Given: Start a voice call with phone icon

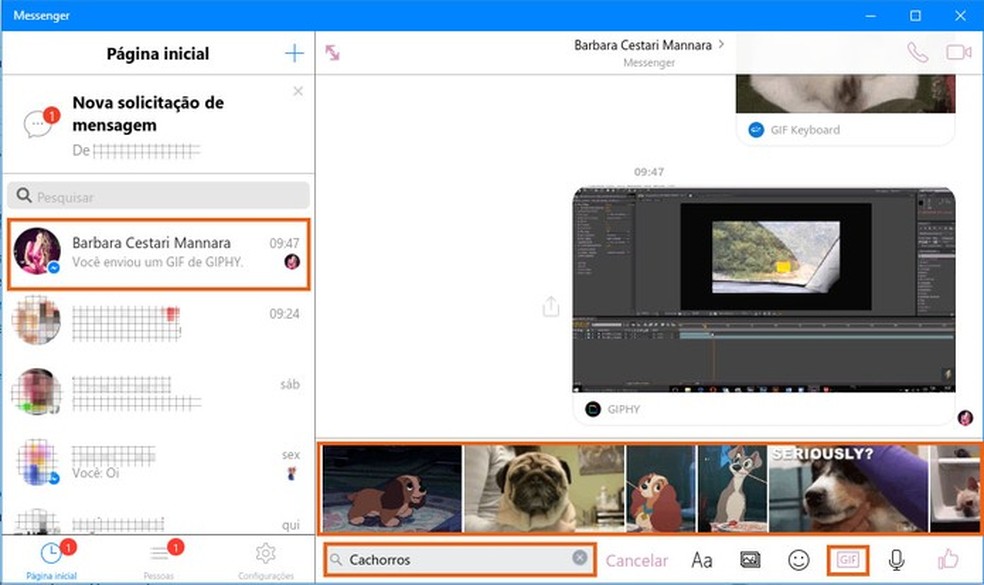Looking at the screenshot, I should [x=916, y=52].
